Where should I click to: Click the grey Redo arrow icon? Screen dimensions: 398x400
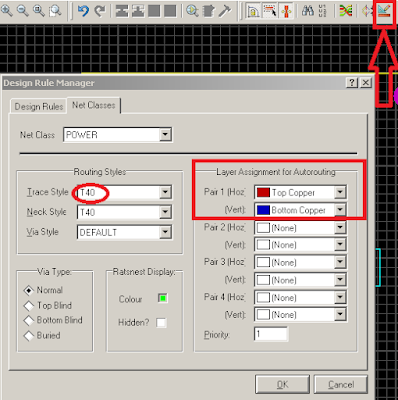100,11
